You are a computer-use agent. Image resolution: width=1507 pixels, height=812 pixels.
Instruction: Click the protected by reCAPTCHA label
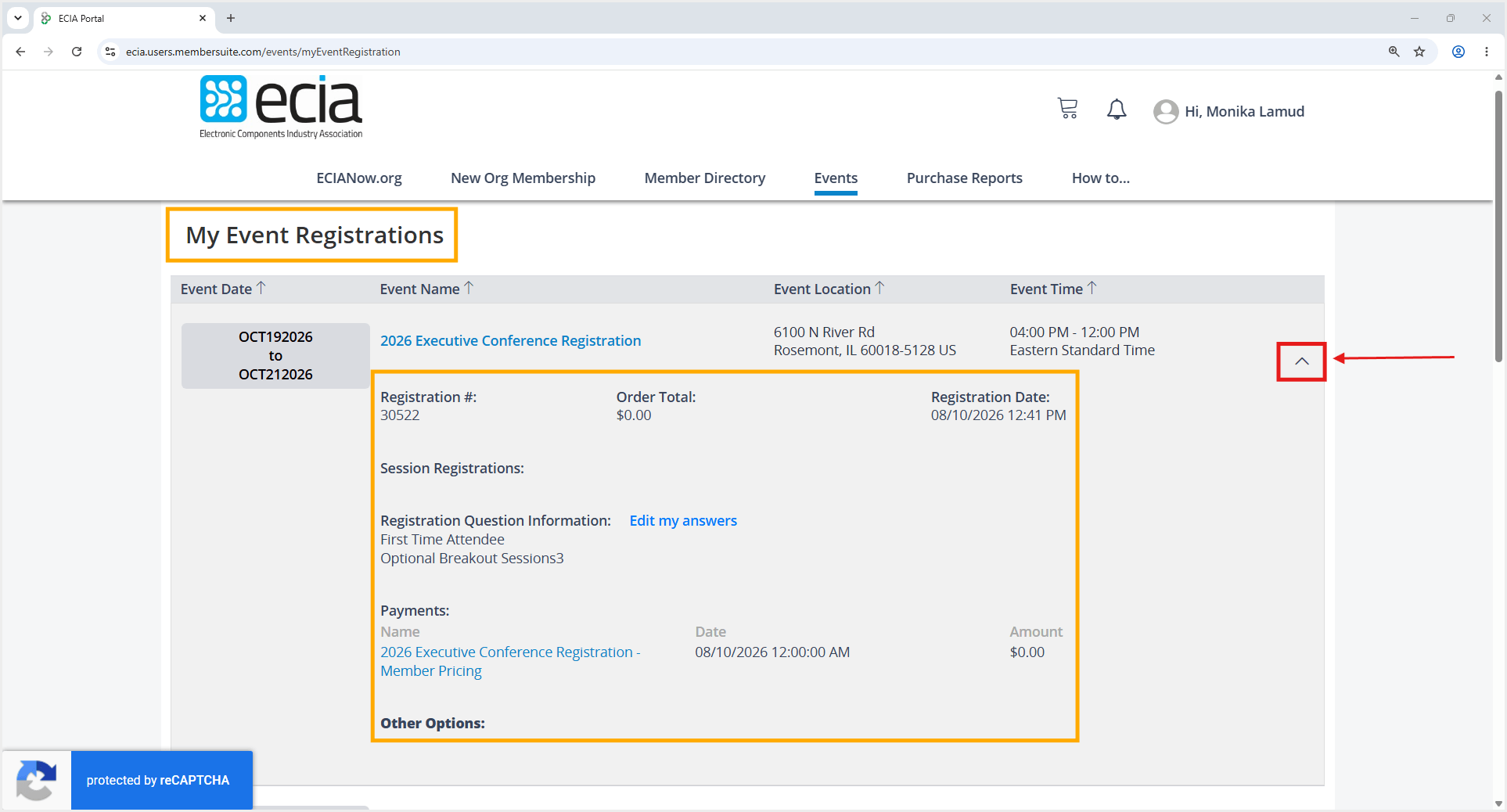point(158,781)
